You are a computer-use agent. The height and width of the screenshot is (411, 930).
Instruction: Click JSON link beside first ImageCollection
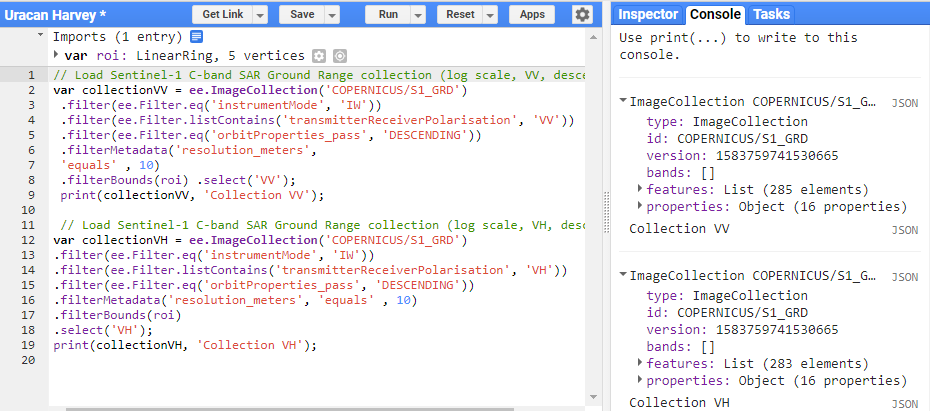(x=904, y=103)
